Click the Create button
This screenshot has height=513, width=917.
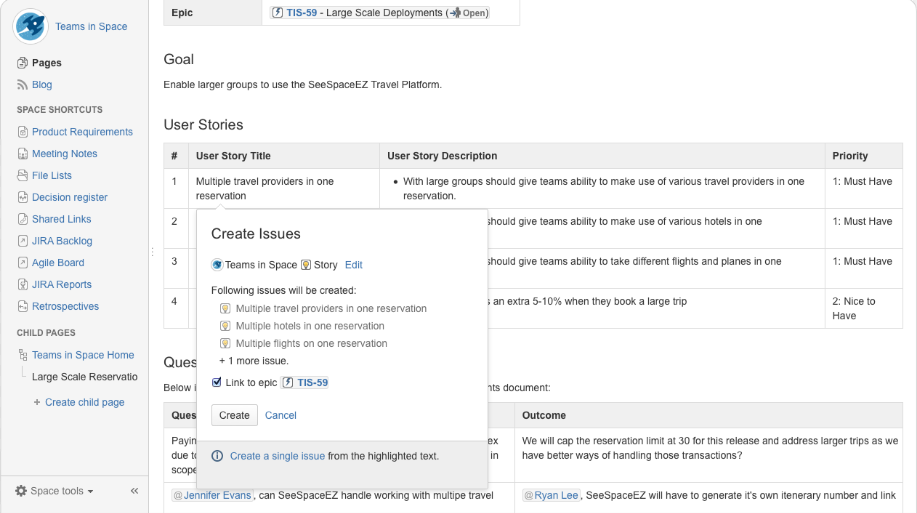point(234,415)
